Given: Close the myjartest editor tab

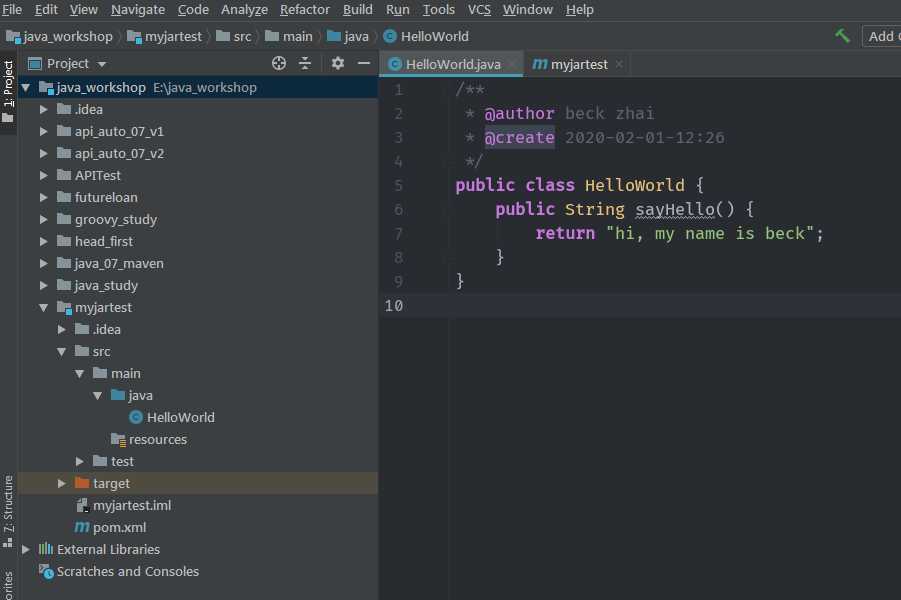Looking at the screenshot, I should pyautogui.click(x=619, y=64).
